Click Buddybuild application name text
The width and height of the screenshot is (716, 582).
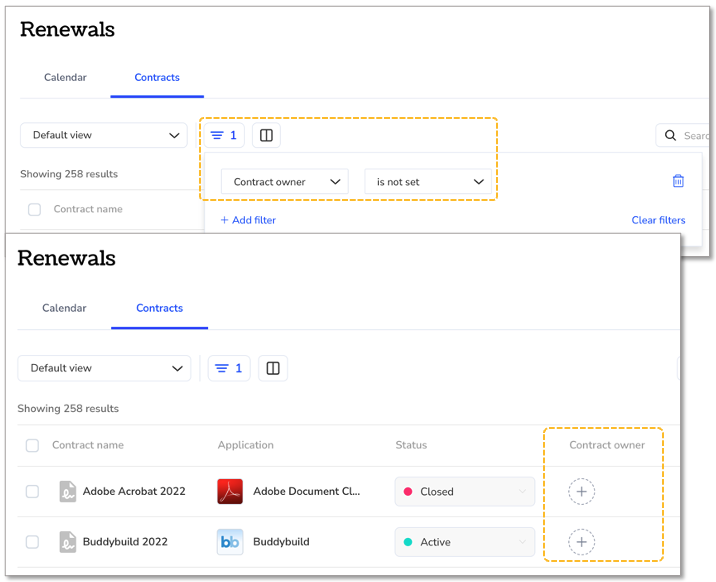point(281,542)
